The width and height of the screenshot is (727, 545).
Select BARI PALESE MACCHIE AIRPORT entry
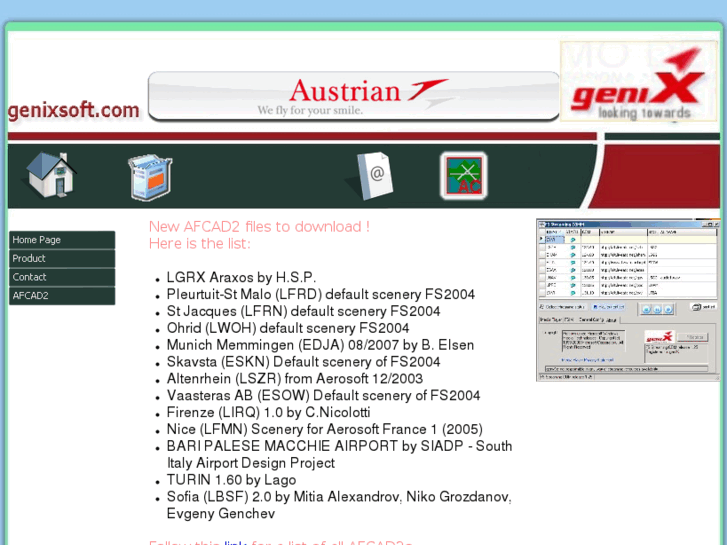[339, 454]
